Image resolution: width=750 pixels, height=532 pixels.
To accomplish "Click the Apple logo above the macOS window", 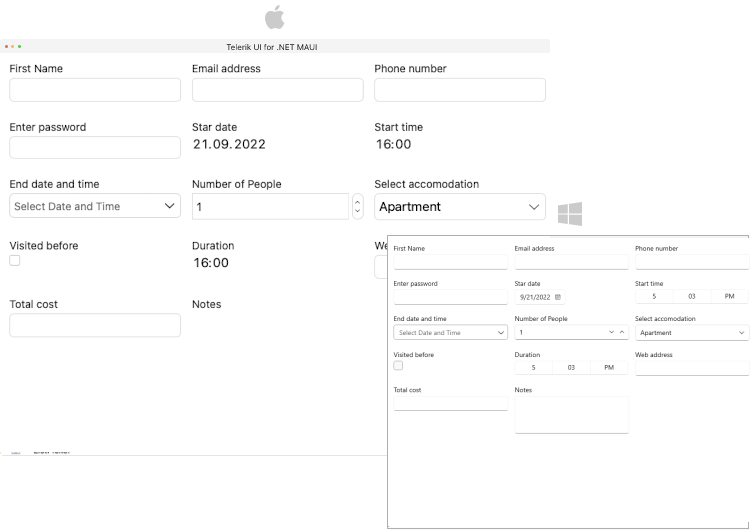I will 274,17.
